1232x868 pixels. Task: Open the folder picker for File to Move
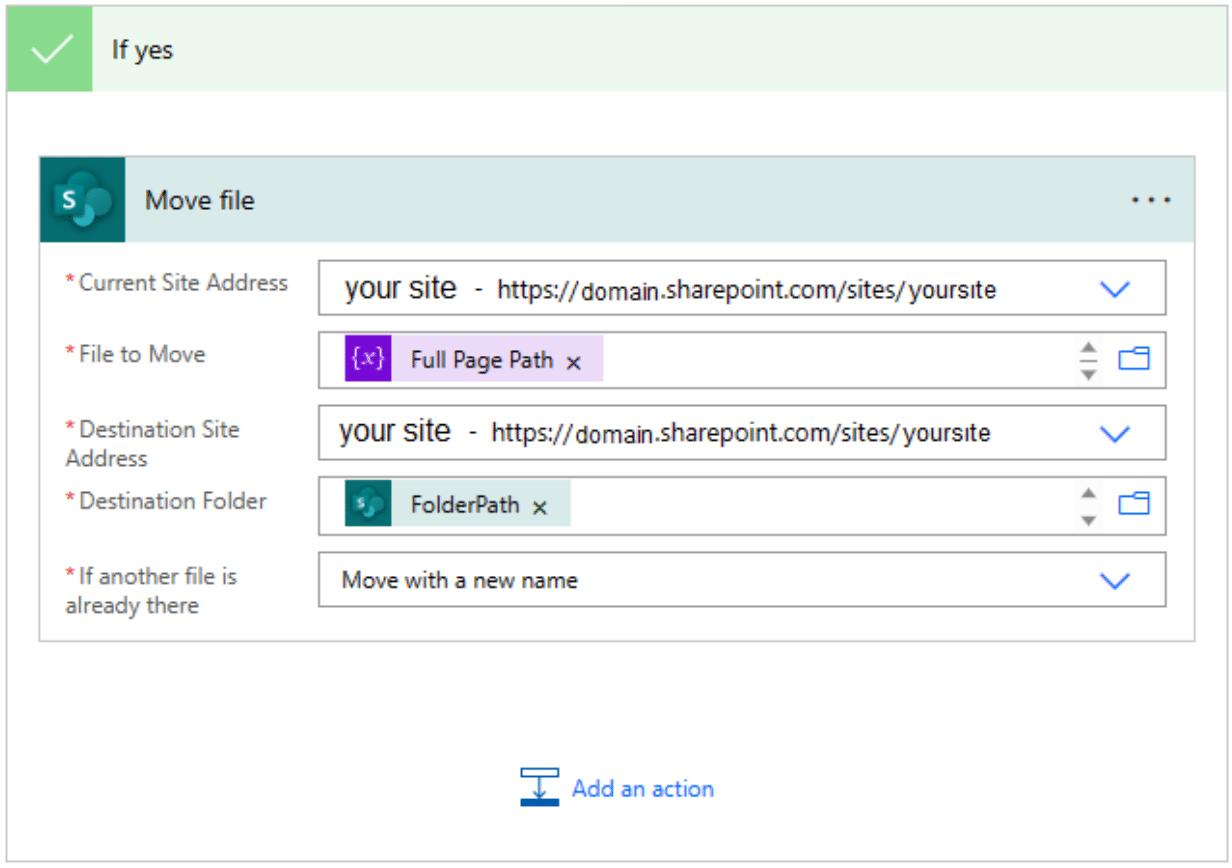click(1135, 360)
